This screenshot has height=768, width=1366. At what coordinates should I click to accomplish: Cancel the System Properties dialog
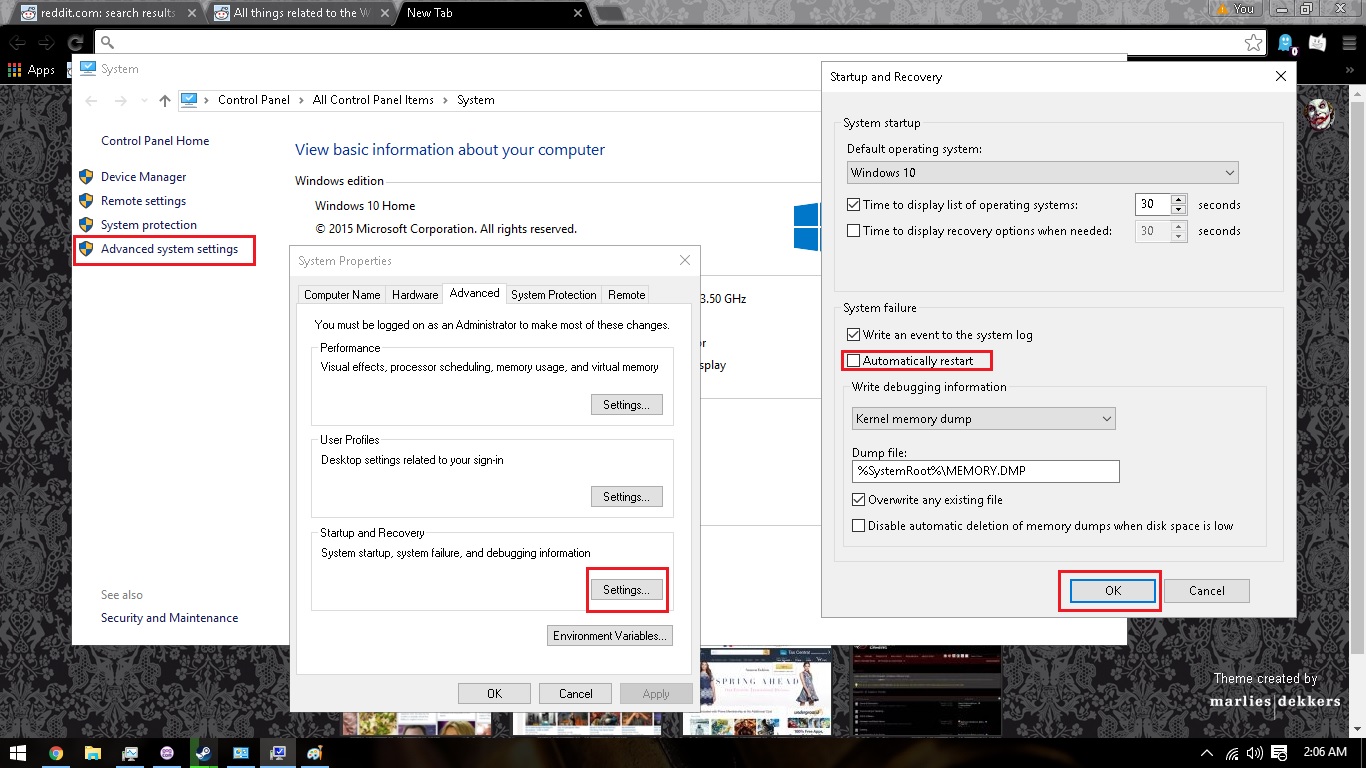[575, 694]
